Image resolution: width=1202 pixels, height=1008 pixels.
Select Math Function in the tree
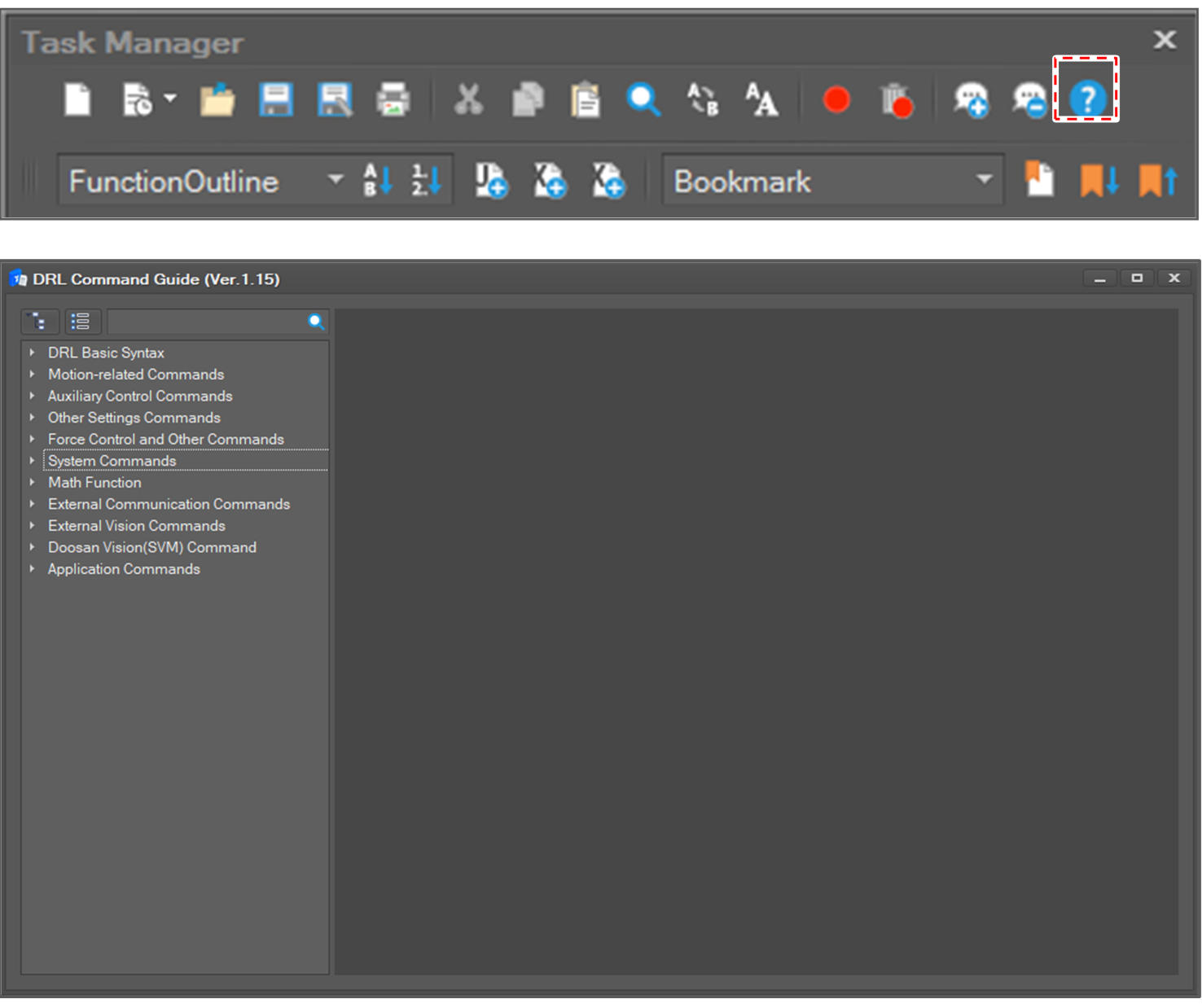tap(94, 483)
